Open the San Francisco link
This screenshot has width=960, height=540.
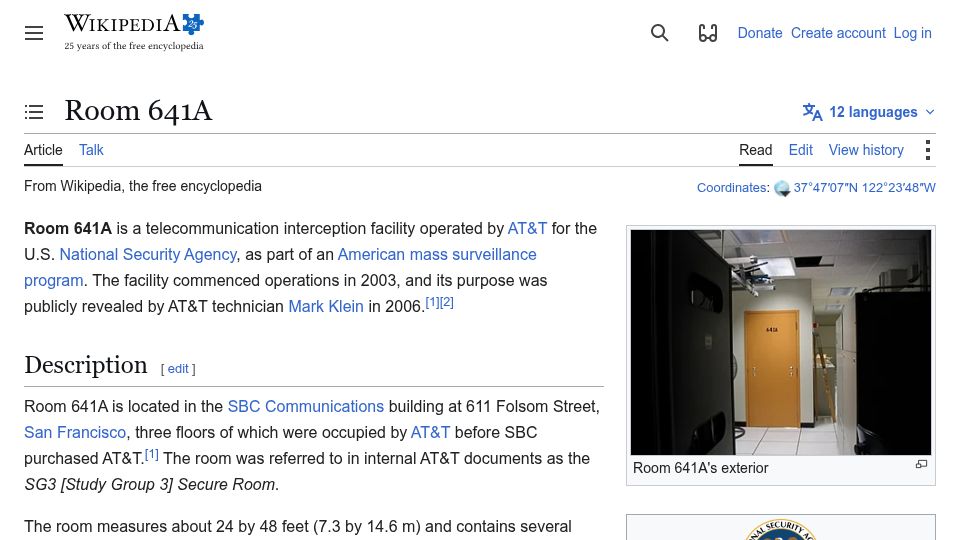point(75,432)
